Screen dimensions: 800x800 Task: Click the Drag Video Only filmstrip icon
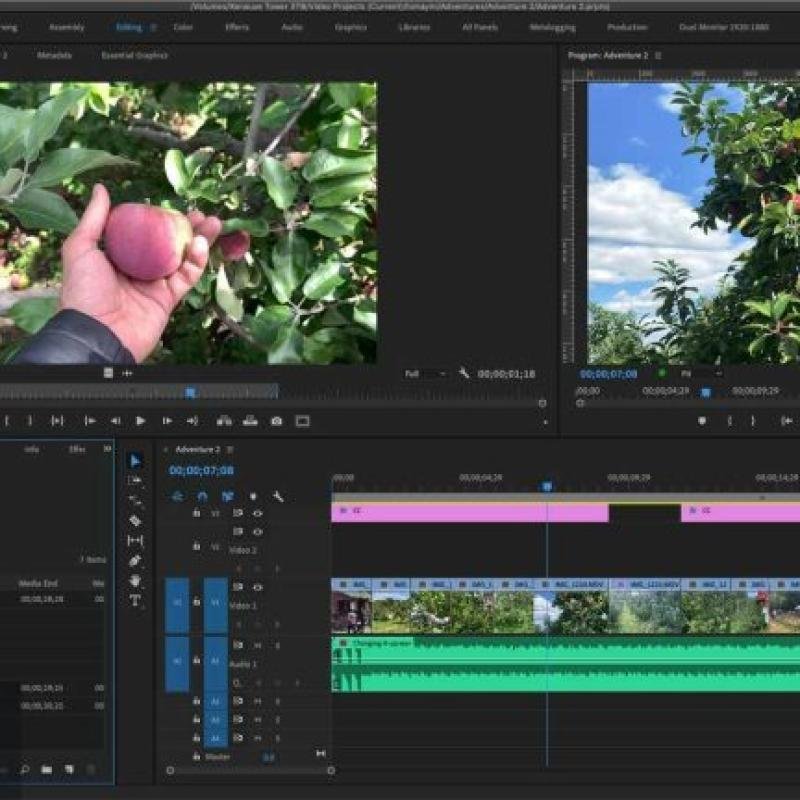pyautogui.click(x=108, y=373)
